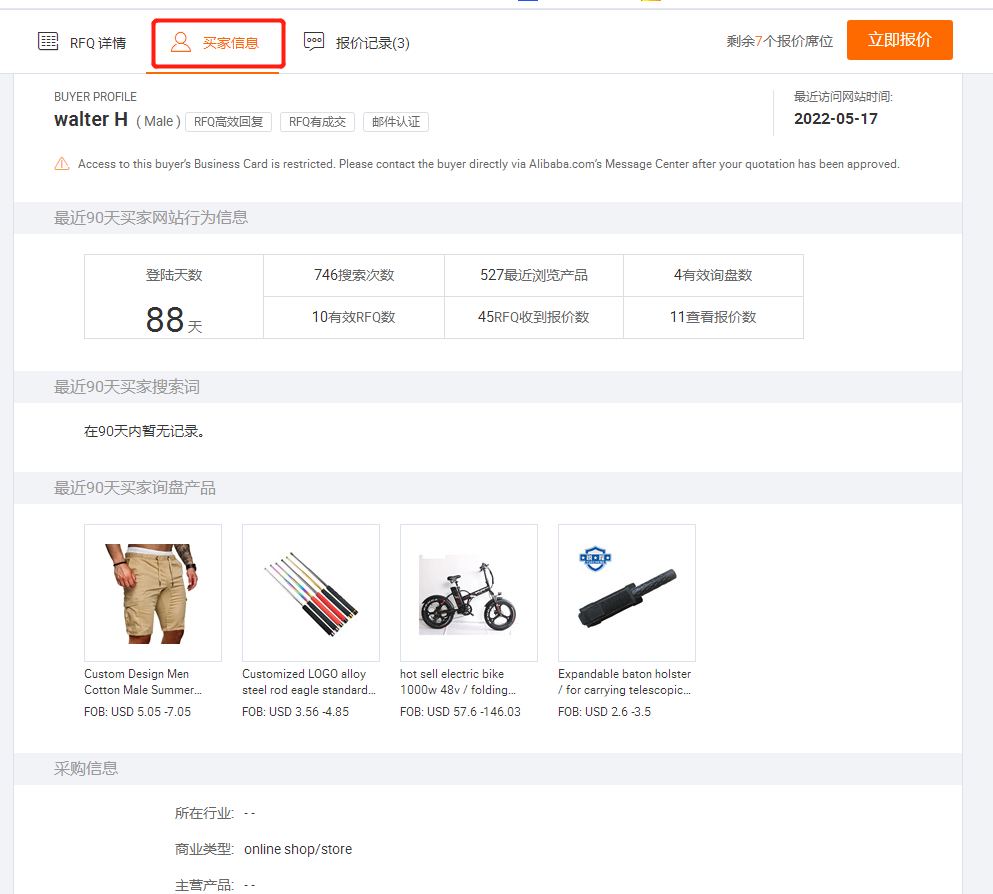Click the buyer profile person icon
Image resolution: width=993 pixels, height=894 pixels.
tap(180, 42)
